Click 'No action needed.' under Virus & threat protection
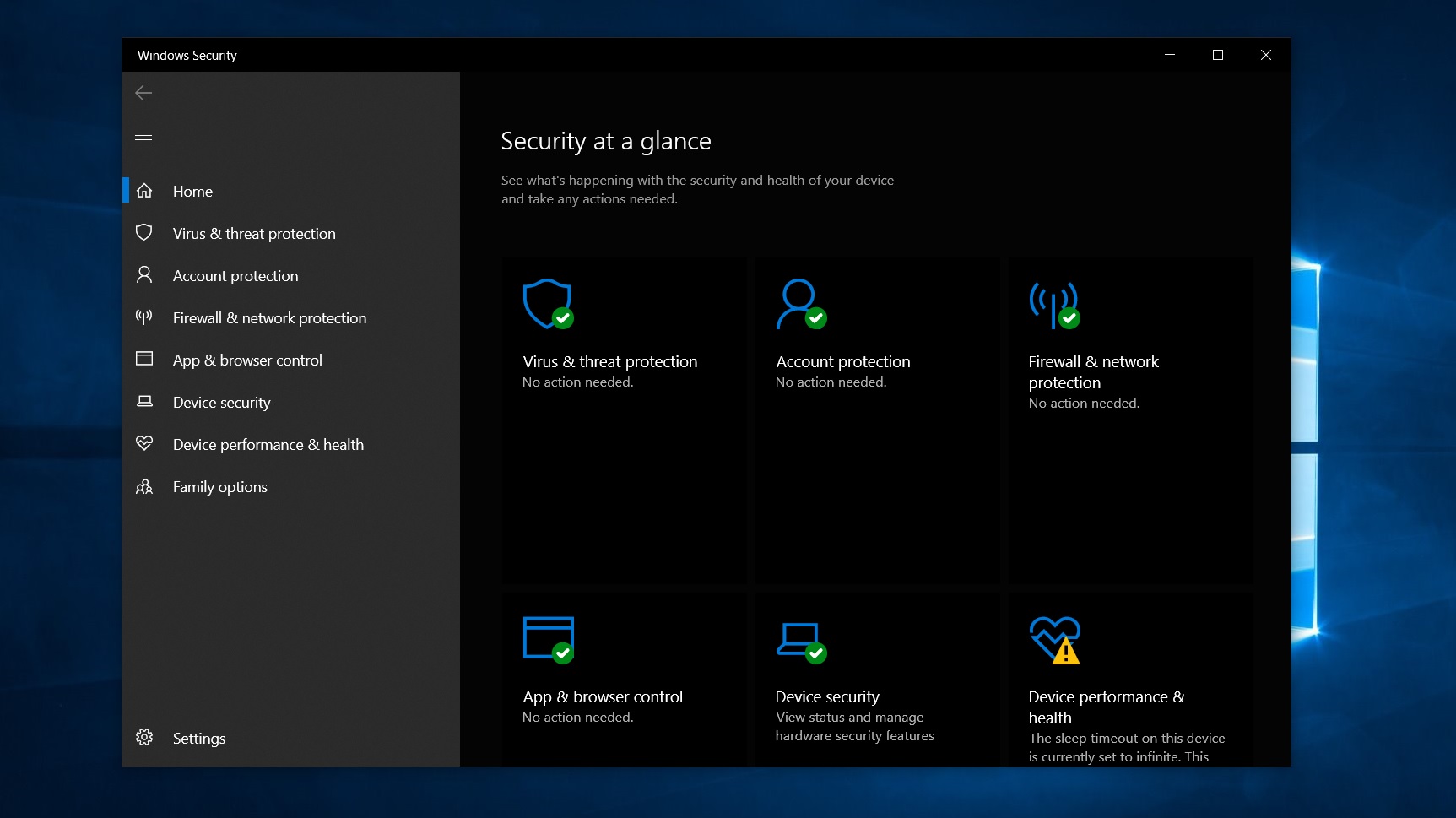The image size is (1456, 818). point(578,382)
